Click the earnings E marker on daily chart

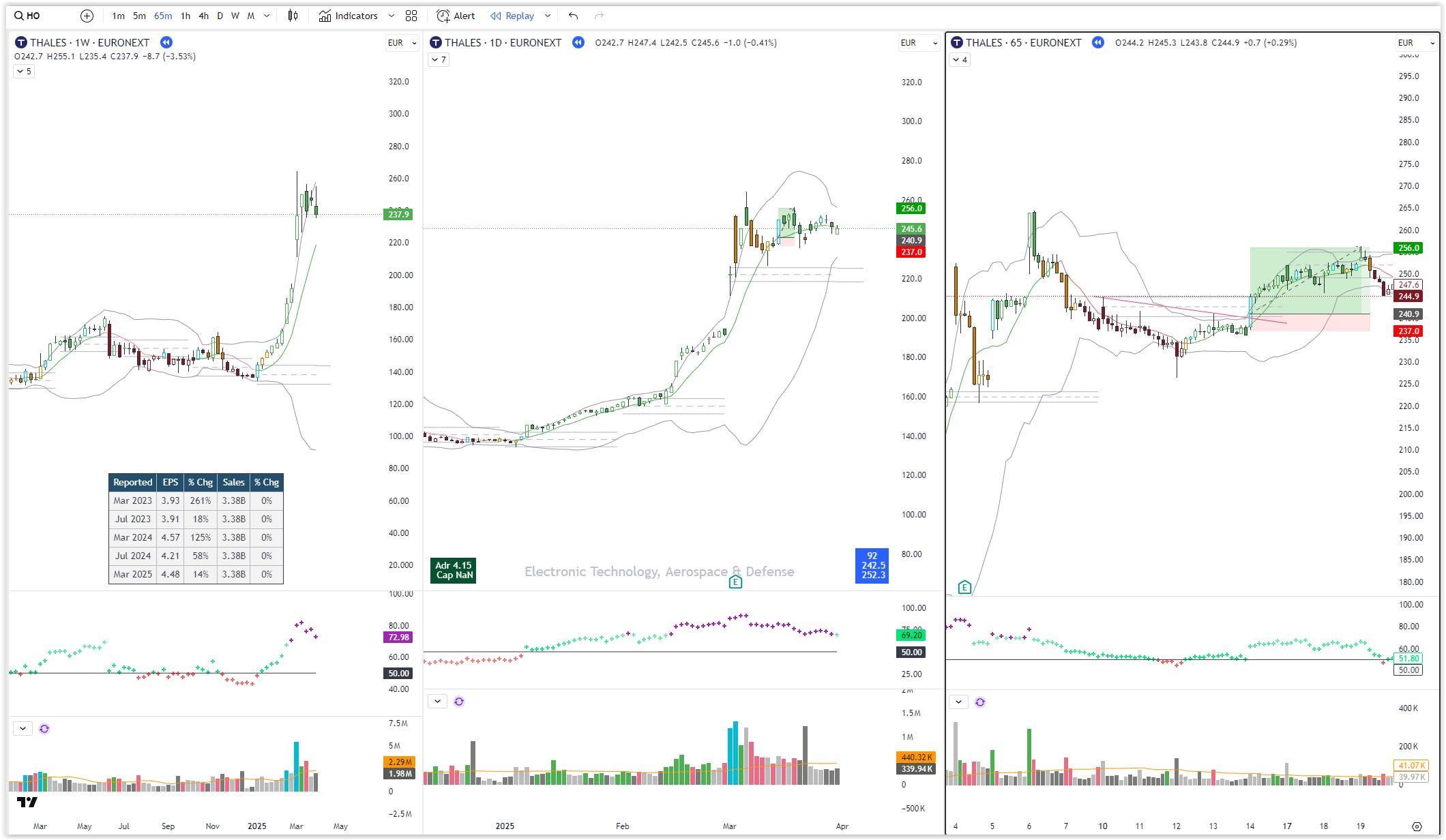735,582
